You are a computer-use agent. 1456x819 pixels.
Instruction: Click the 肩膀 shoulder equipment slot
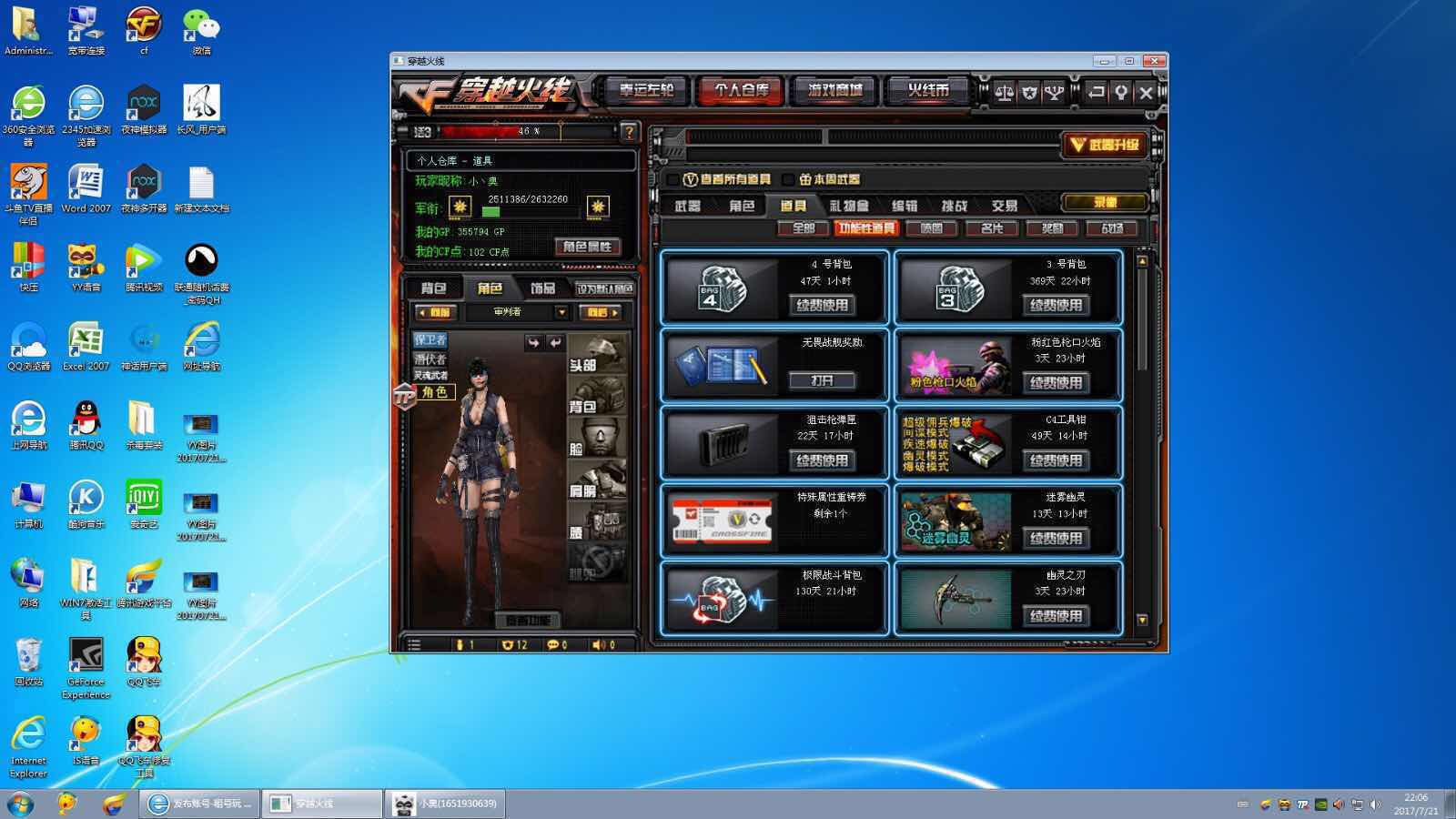(598, 480)
